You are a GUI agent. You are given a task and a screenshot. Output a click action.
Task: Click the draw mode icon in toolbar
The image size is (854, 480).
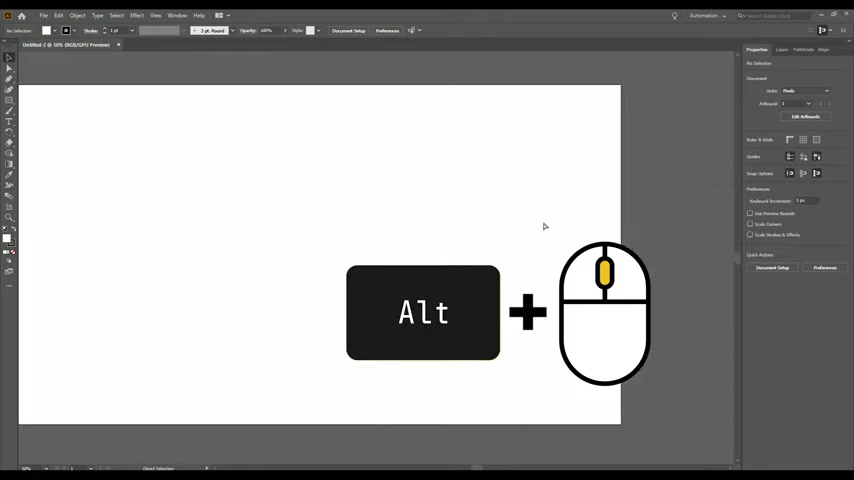(9, 261)
